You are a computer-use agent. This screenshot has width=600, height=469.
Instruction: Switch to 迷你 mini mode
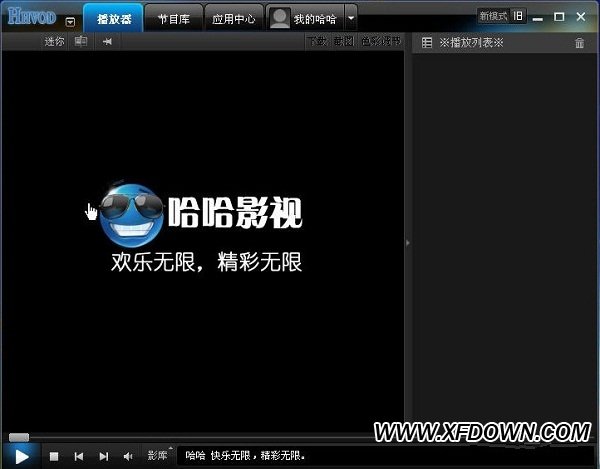tap(54, 41)
